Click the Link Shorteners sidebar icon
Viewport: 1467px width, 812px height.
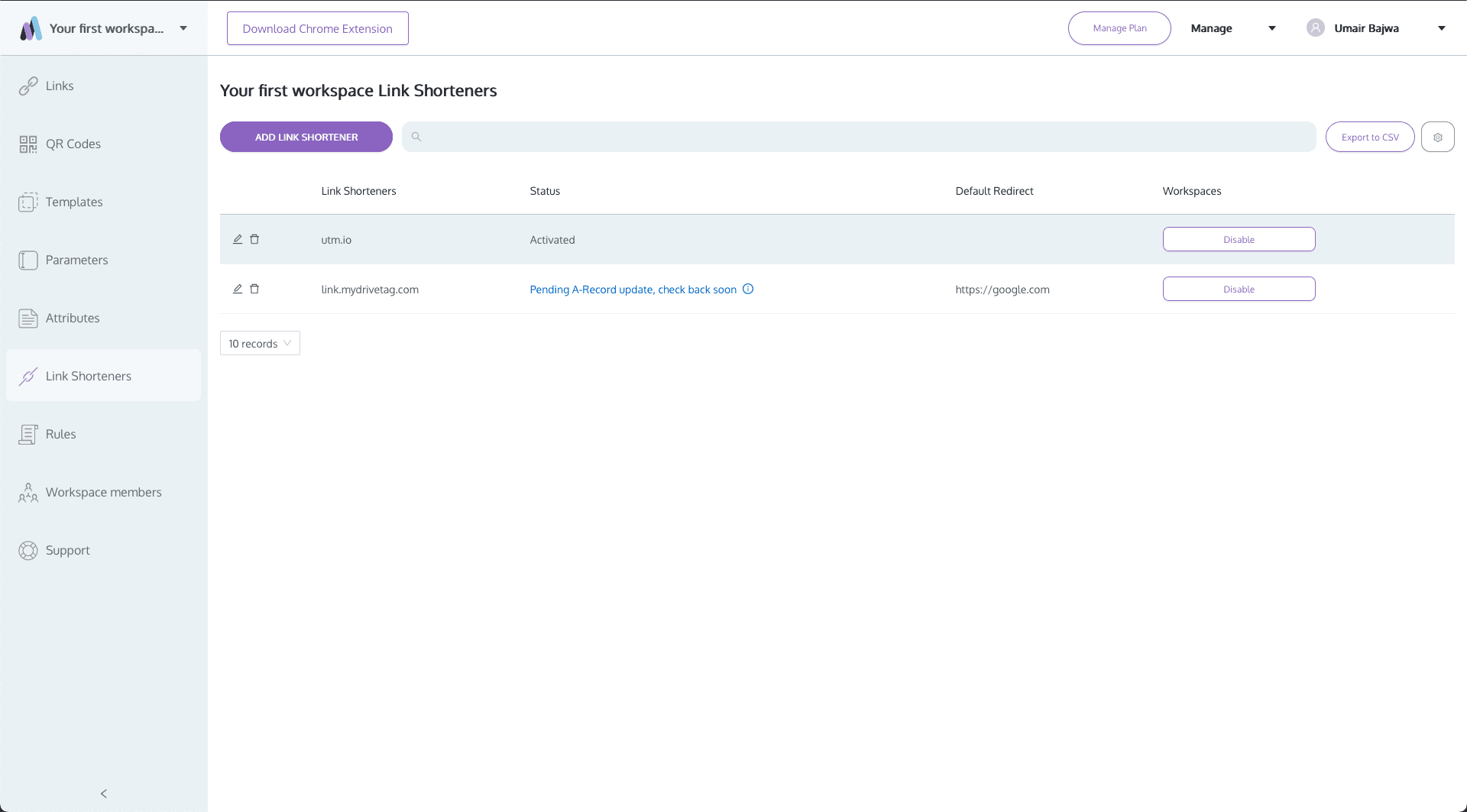point(28,377)
